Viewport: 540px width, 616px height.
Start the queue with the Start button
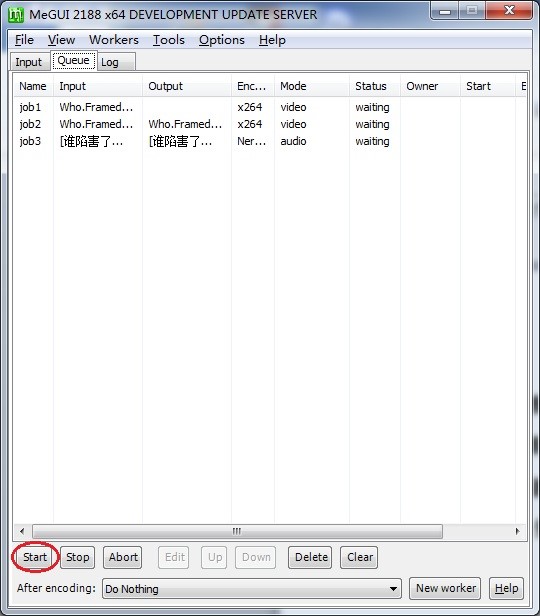35,557
